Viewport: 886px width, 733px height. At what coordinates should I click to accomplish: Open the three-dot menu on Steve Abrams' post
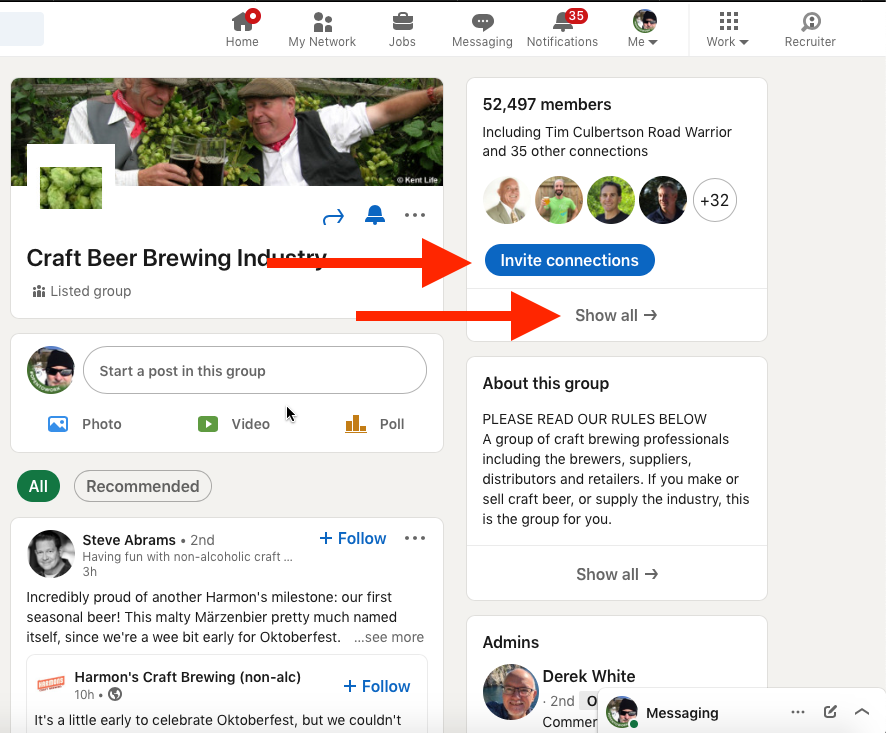pos(415,538)
